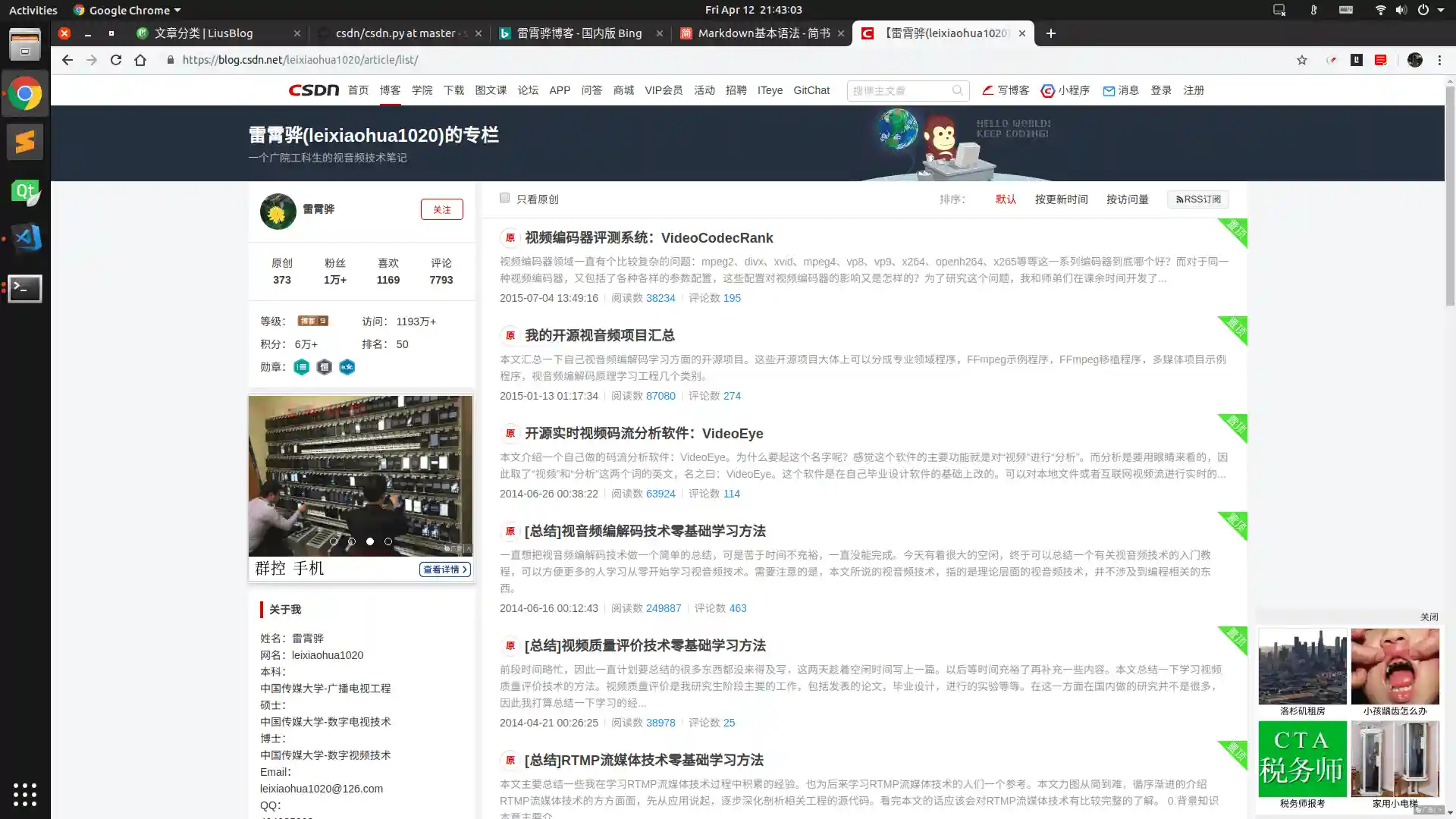This screenshot has height=819, width=1456.
Task: Open Visual Studio Code from the dock
Action: click(x=25, y=239)
